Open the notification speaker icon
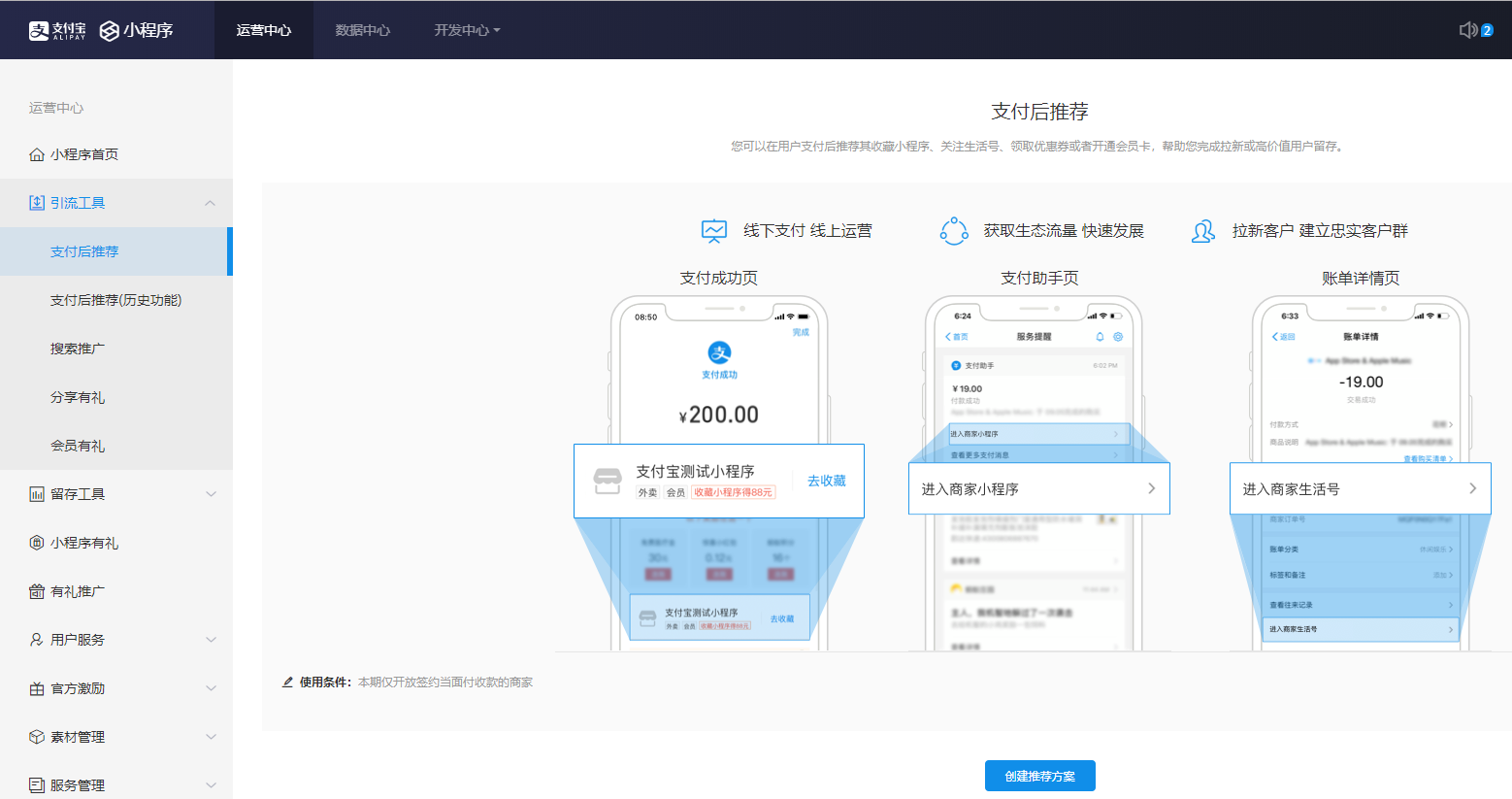This screenshot has width=1512, height=799. pos(1468,30)
